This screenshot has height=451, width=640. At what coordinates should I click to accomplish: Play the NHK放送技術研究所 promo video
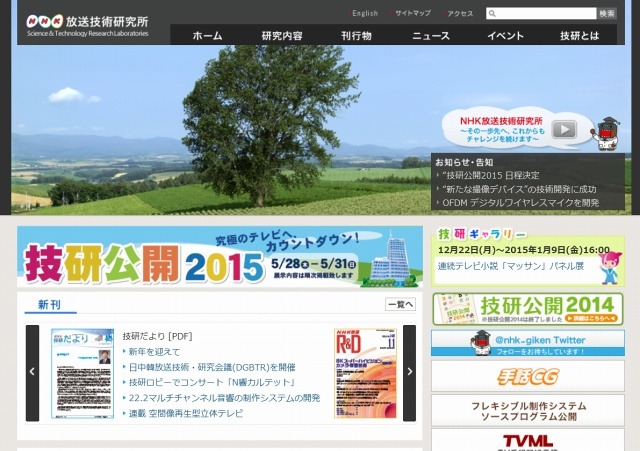point(564,128)
